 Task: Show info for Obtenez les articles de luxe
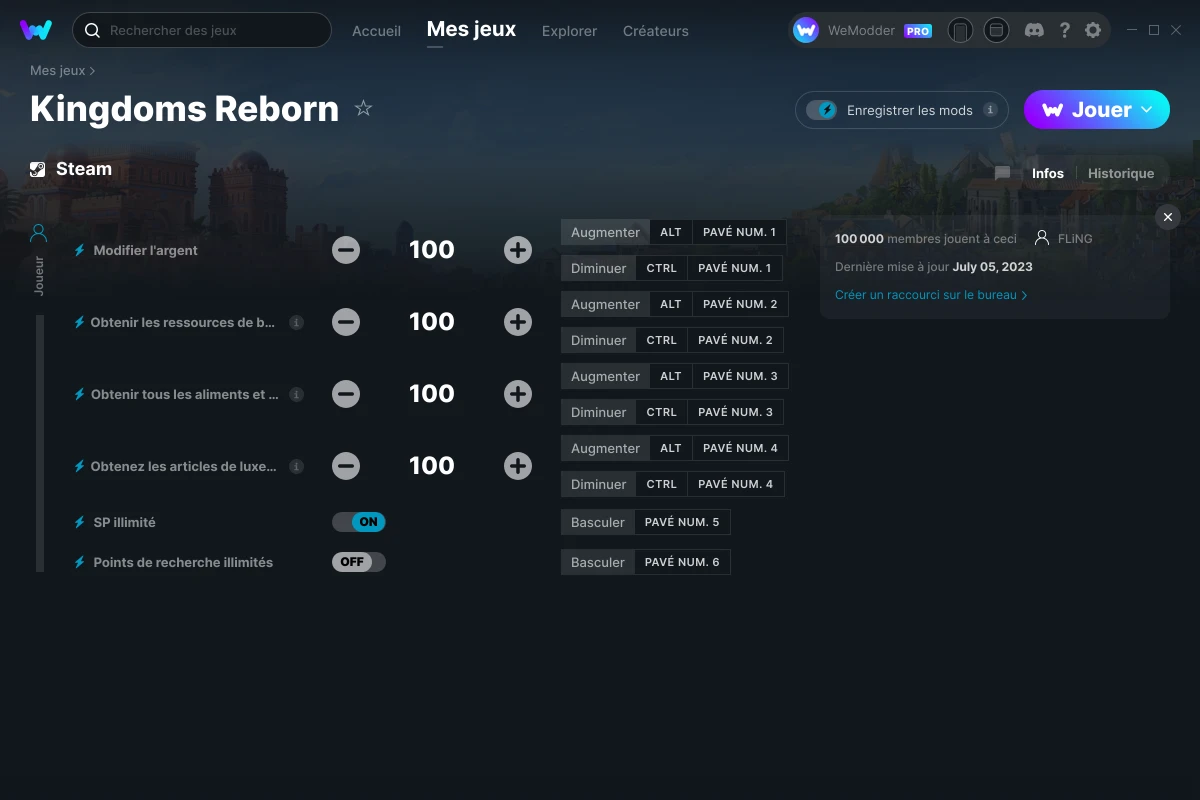(x=296, y=467)
